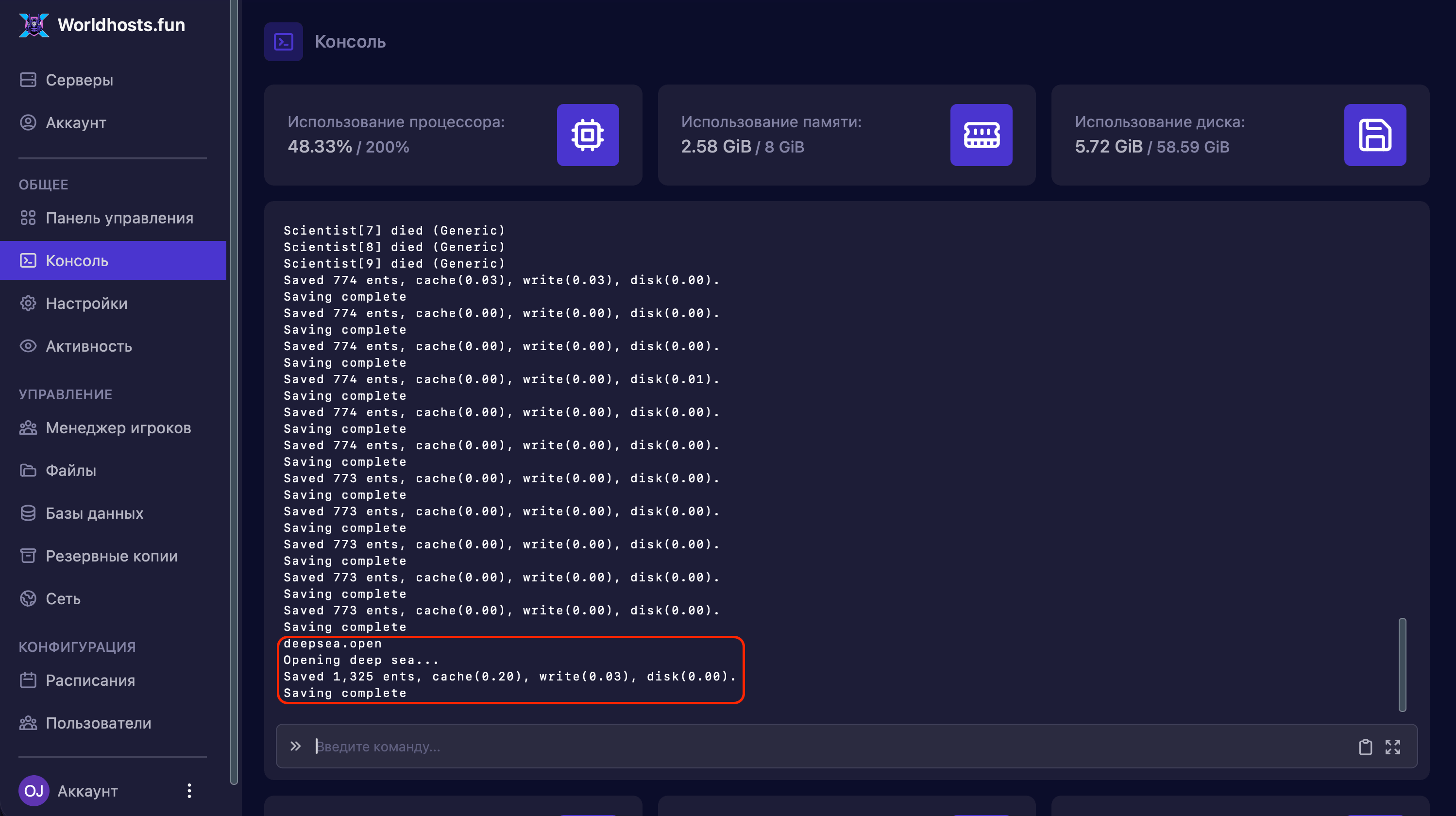The width and height of the screenshot is (1456, 816).
Task: Click the eye icon beside Активность
Action: point(28,346)
